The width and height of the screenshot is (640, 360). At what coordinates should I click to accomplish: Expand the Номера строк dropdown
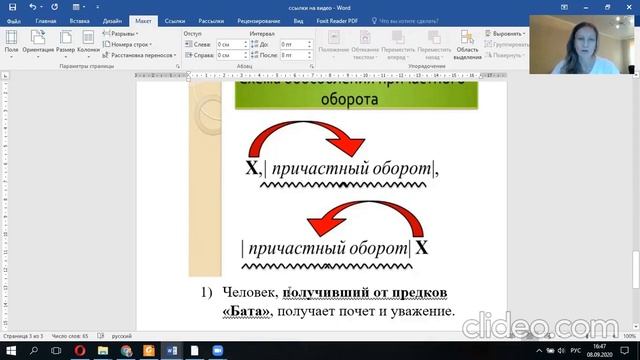(x=127, y=44)
